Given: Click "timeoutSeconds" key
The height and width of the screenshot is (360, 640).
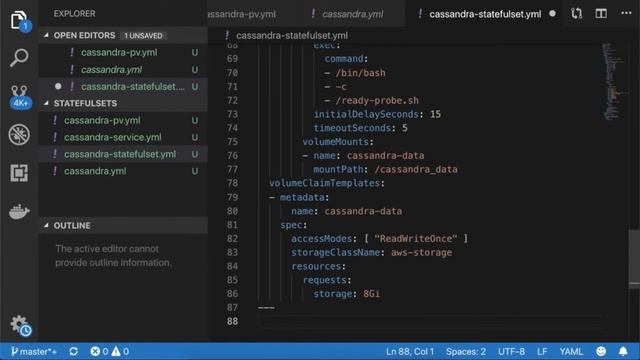Looking at the screenshot, I should coord(352,128).
